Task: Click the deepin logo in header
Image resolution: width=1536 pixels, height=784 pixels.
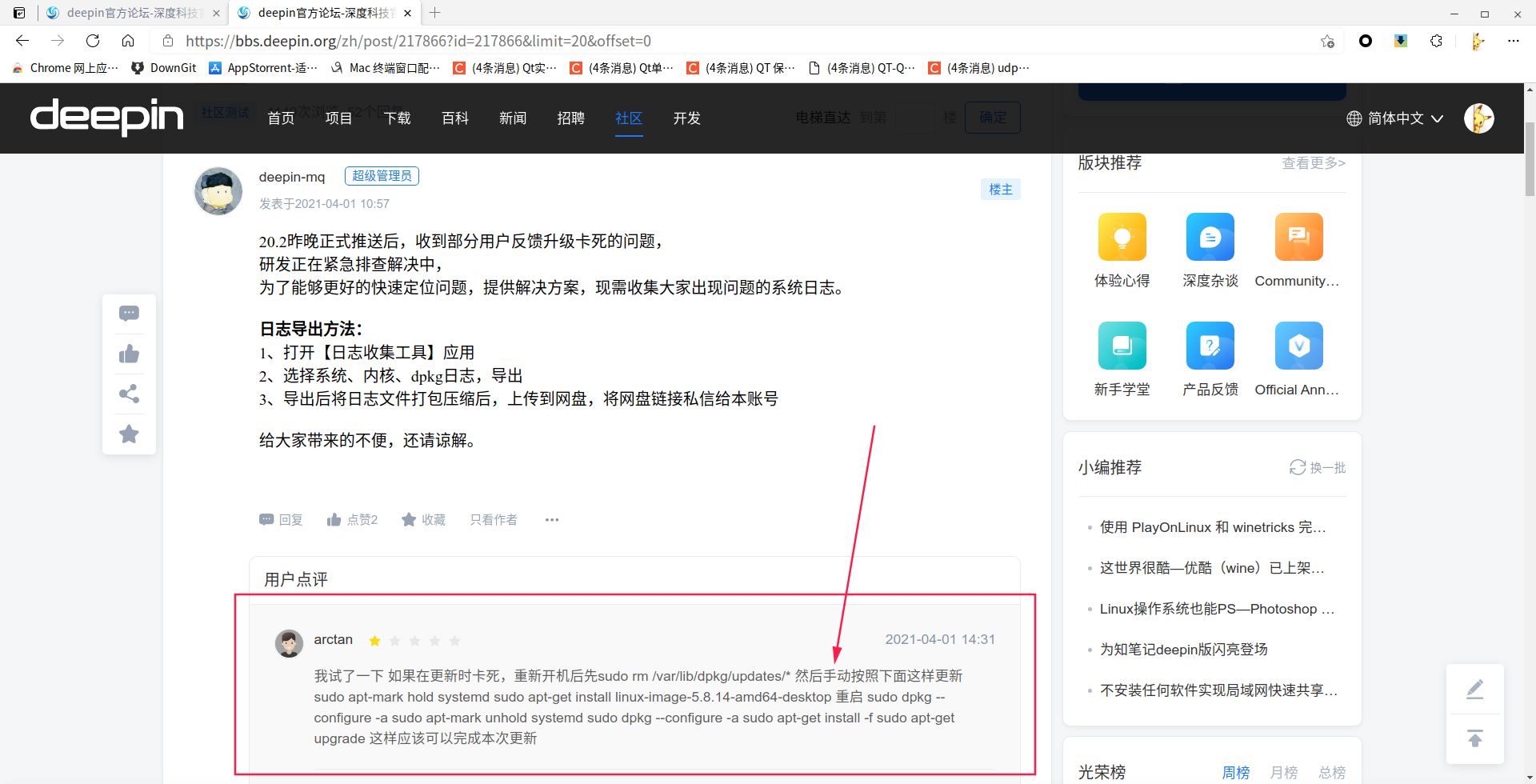Action: click(x=106, y=117)
